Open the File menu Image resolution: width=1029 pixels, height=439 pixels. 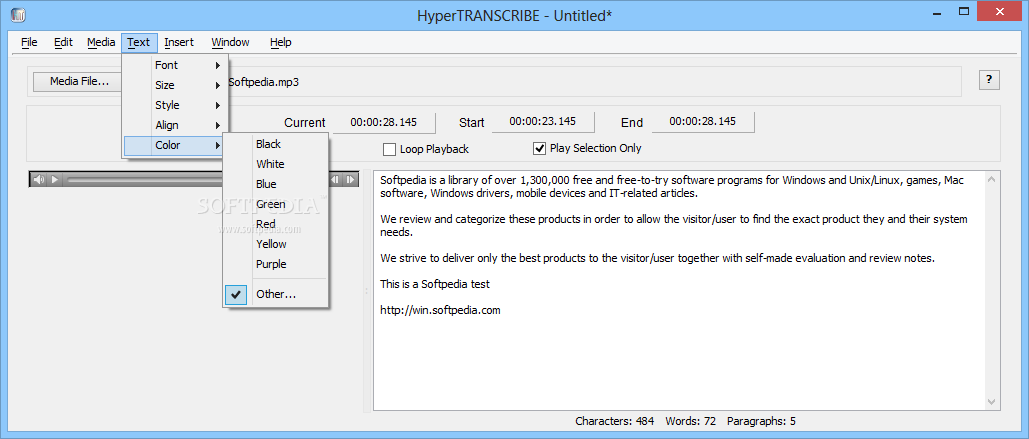30,42
